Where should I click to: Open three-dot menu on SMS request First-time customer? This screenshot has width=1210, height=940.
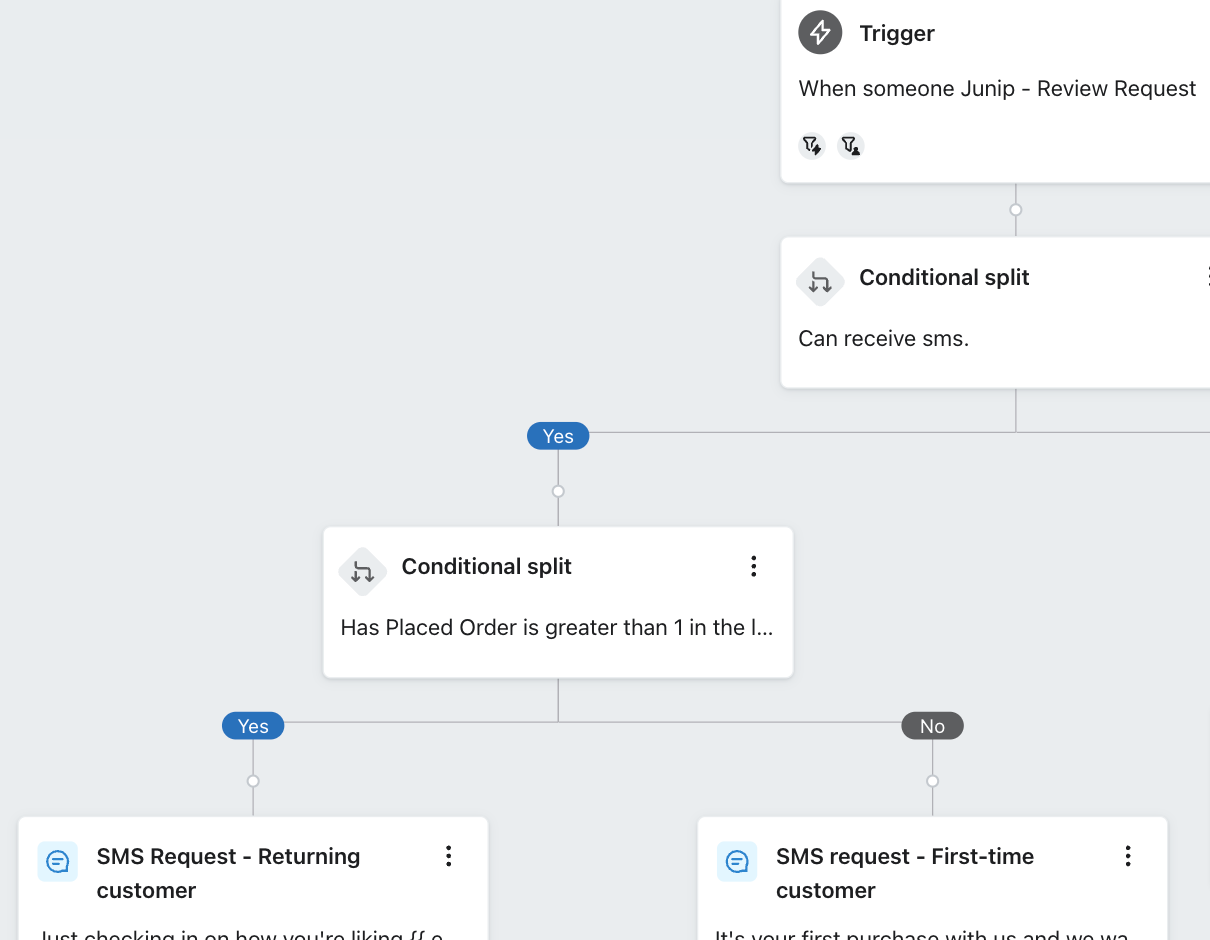point(1128,856)
